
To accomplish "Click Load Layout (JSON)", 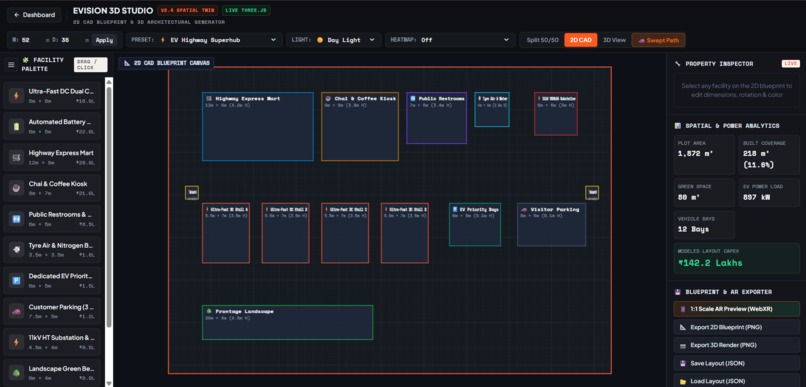I will (x=736, y=381).
